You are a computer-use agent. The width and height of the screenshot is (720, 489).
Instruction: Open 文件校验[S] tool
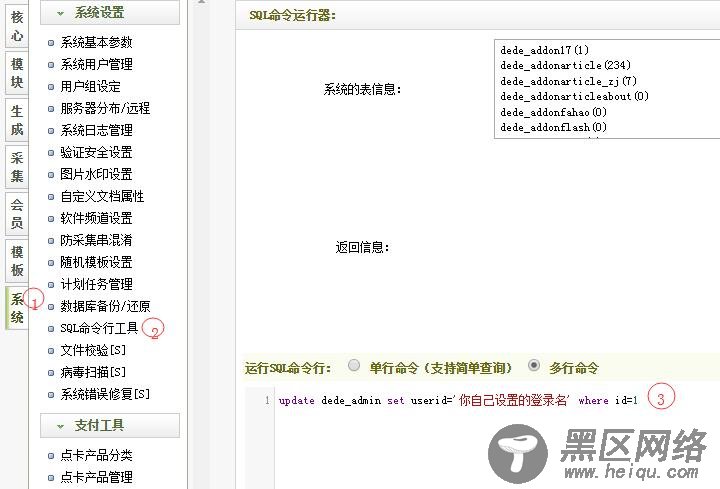point(93,350)
